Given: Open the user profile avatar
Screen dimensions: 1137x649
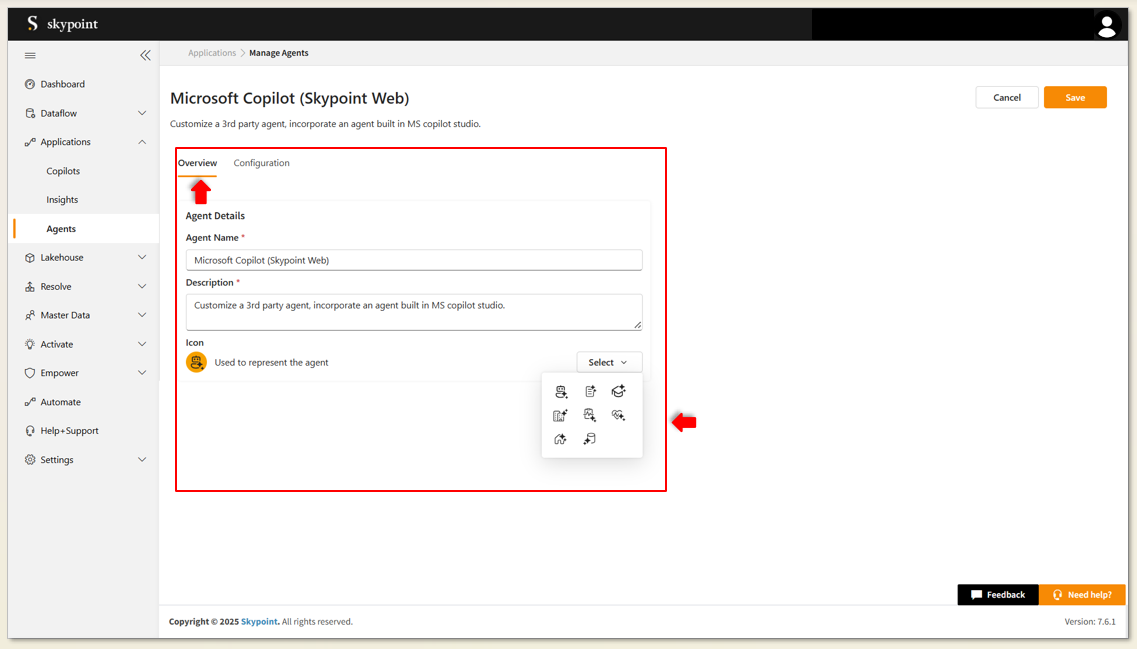Looking at the screenshot, I should coord(1106,25).
